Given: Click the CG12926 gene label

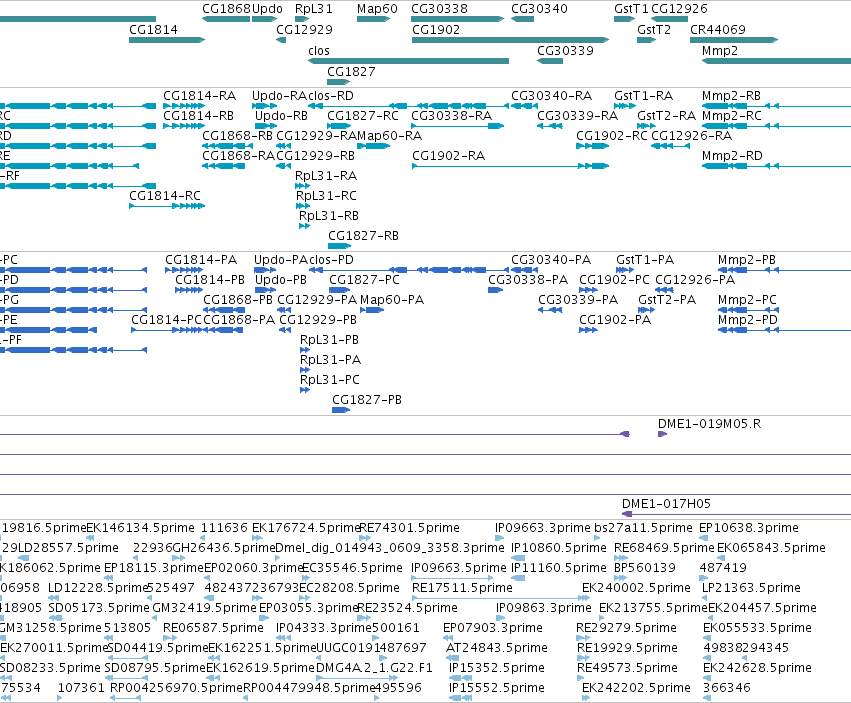Looking at the screenshot, I should tap(679, 9).
